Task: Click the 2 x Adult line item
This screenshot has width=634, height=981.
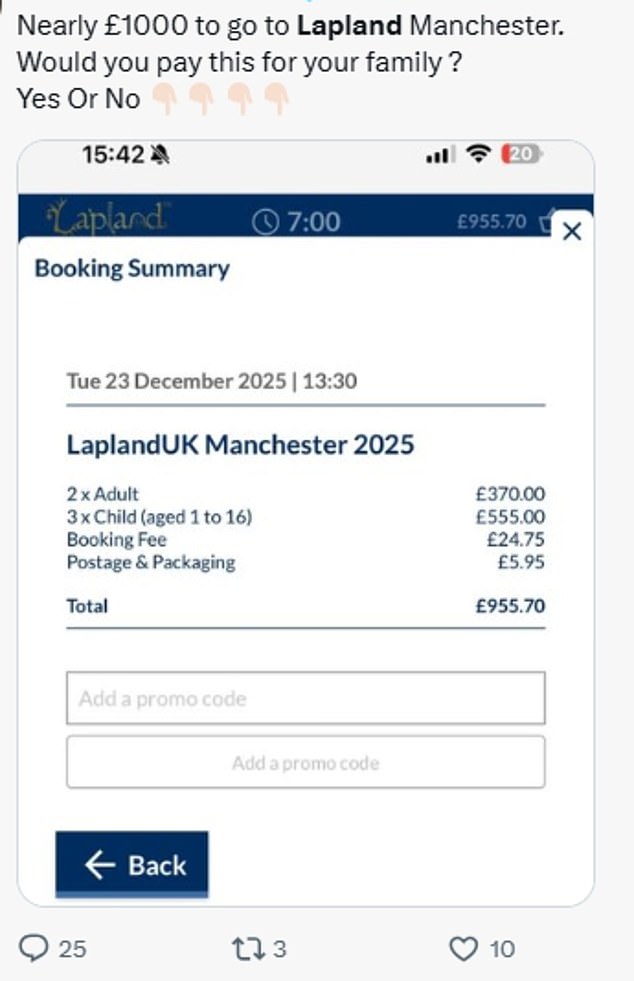Action: [103, 493]
